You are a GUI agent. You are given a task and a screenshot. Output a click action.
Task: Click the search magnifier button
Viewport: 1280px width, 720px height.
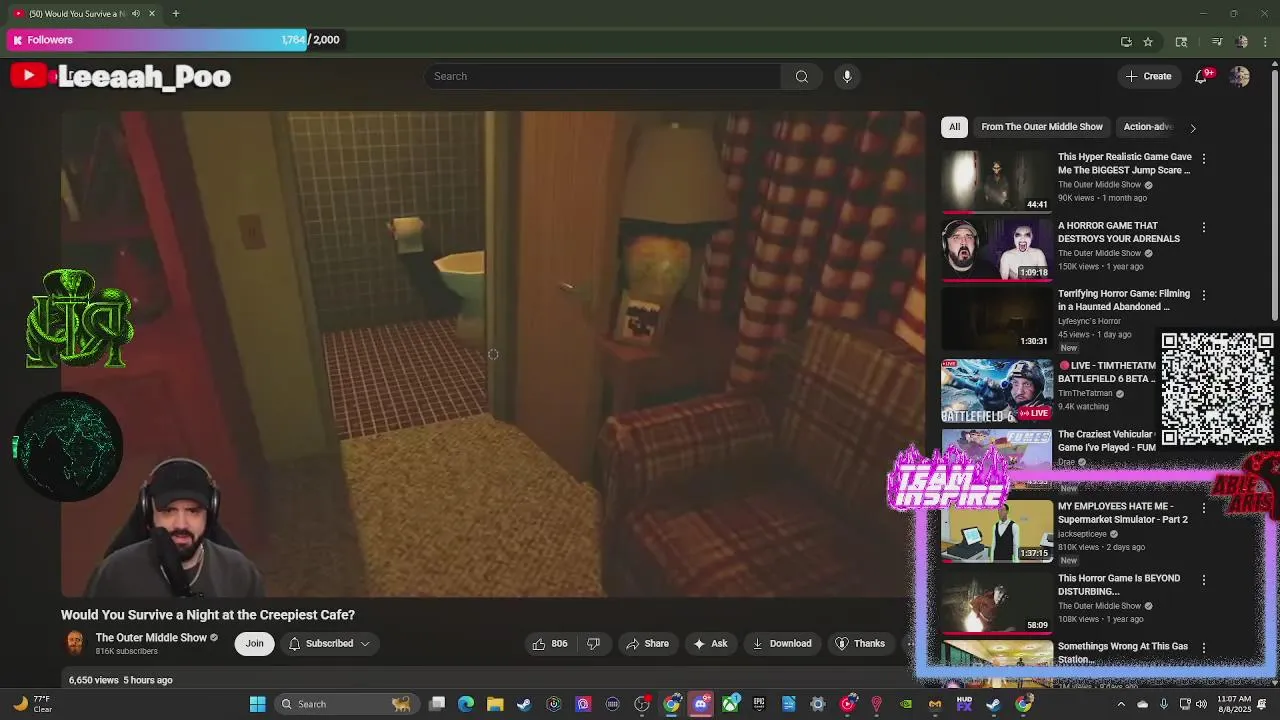802,76
